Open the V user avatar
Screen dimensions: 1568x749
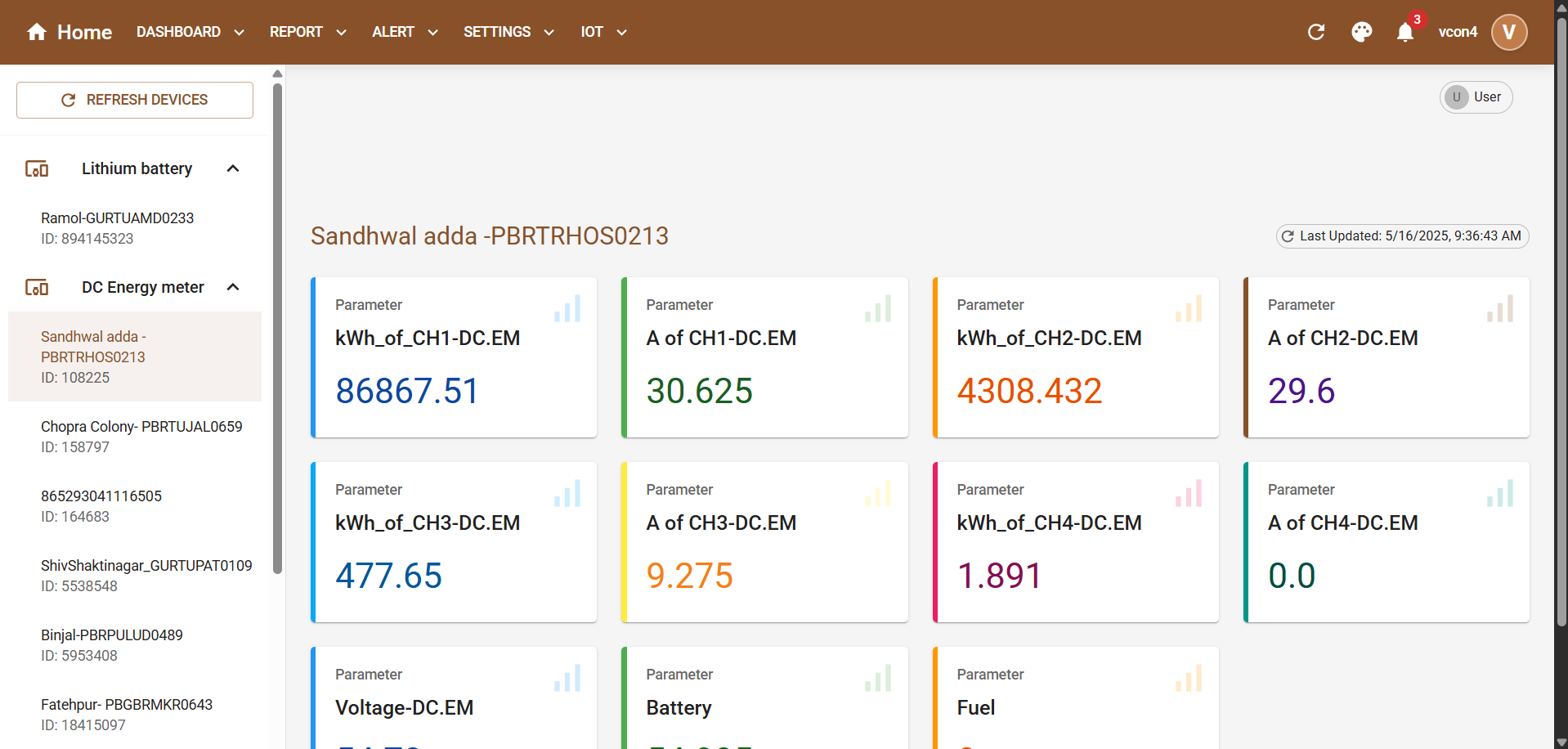[1509, 32]
